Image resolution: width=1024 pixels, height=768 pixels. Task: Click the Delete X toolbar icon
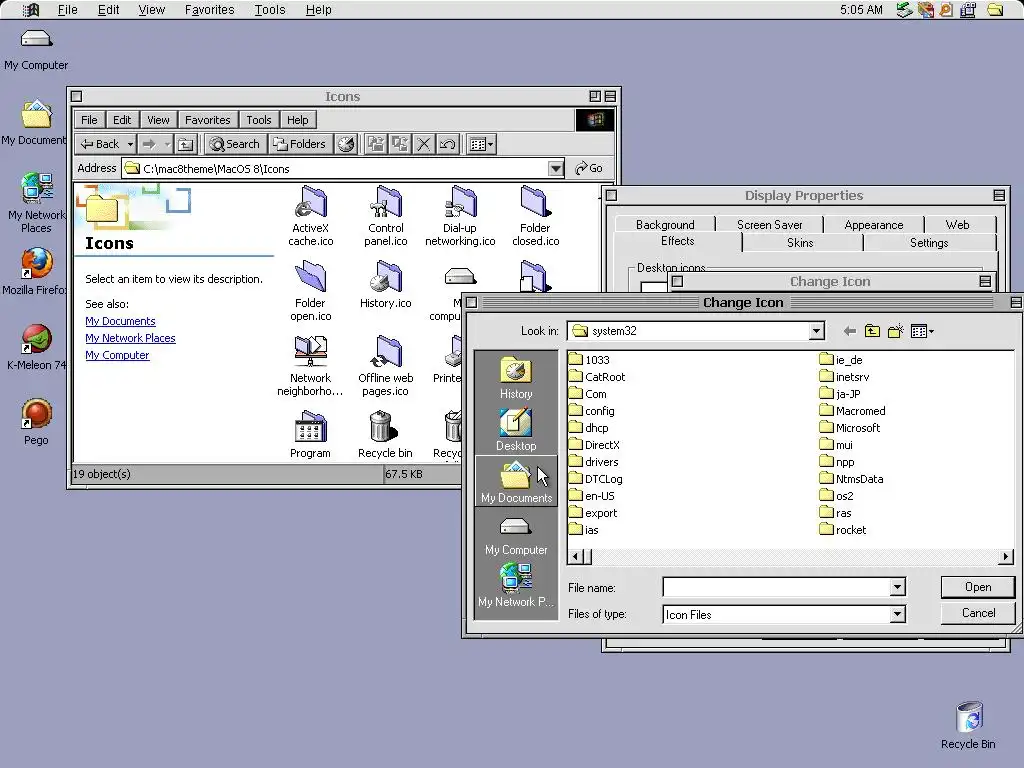(x=424, y=144)
